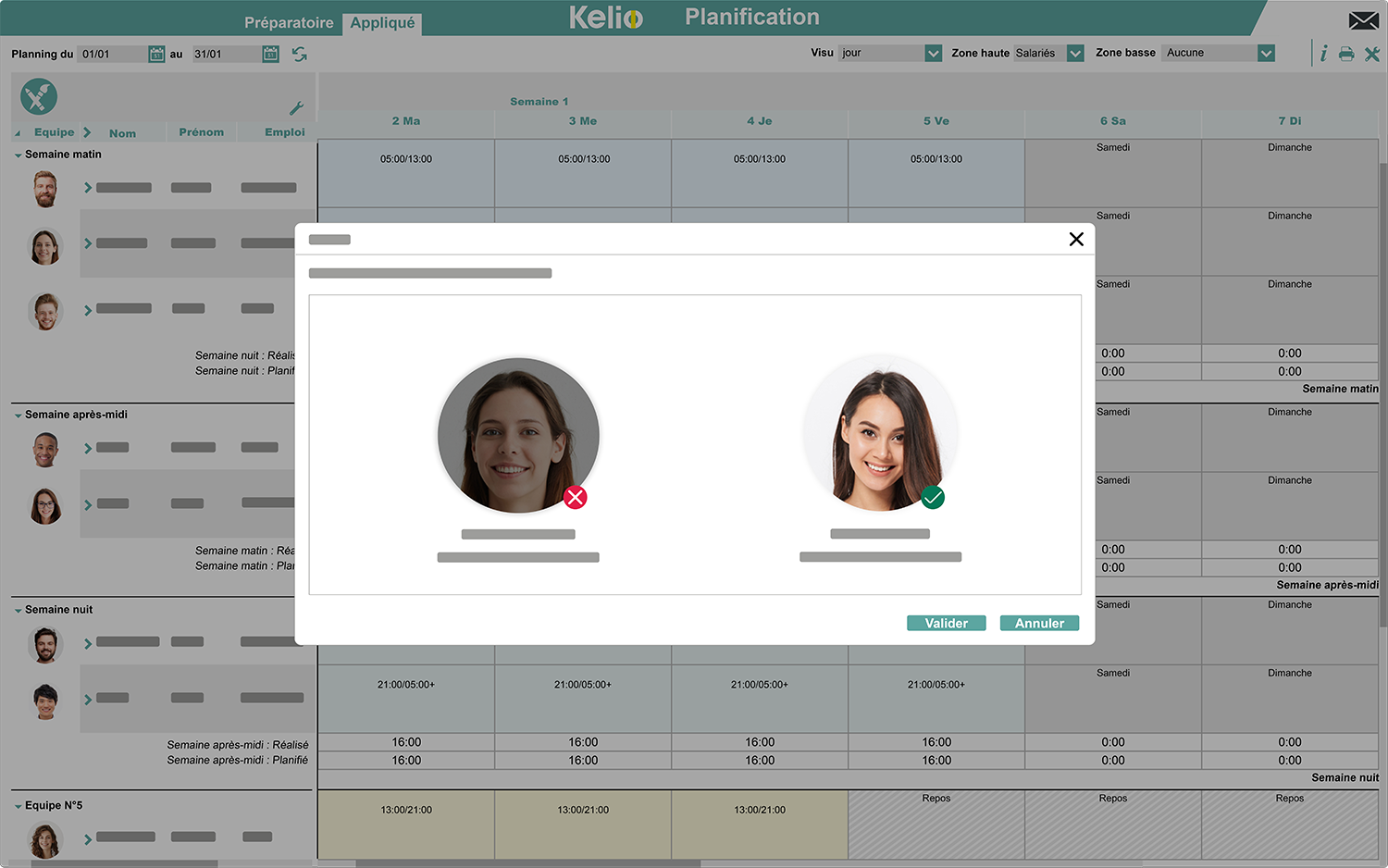This screenshot has width=1388, height=868.
Task: Click the red X badge on the left photo
Action: [576, 497]
